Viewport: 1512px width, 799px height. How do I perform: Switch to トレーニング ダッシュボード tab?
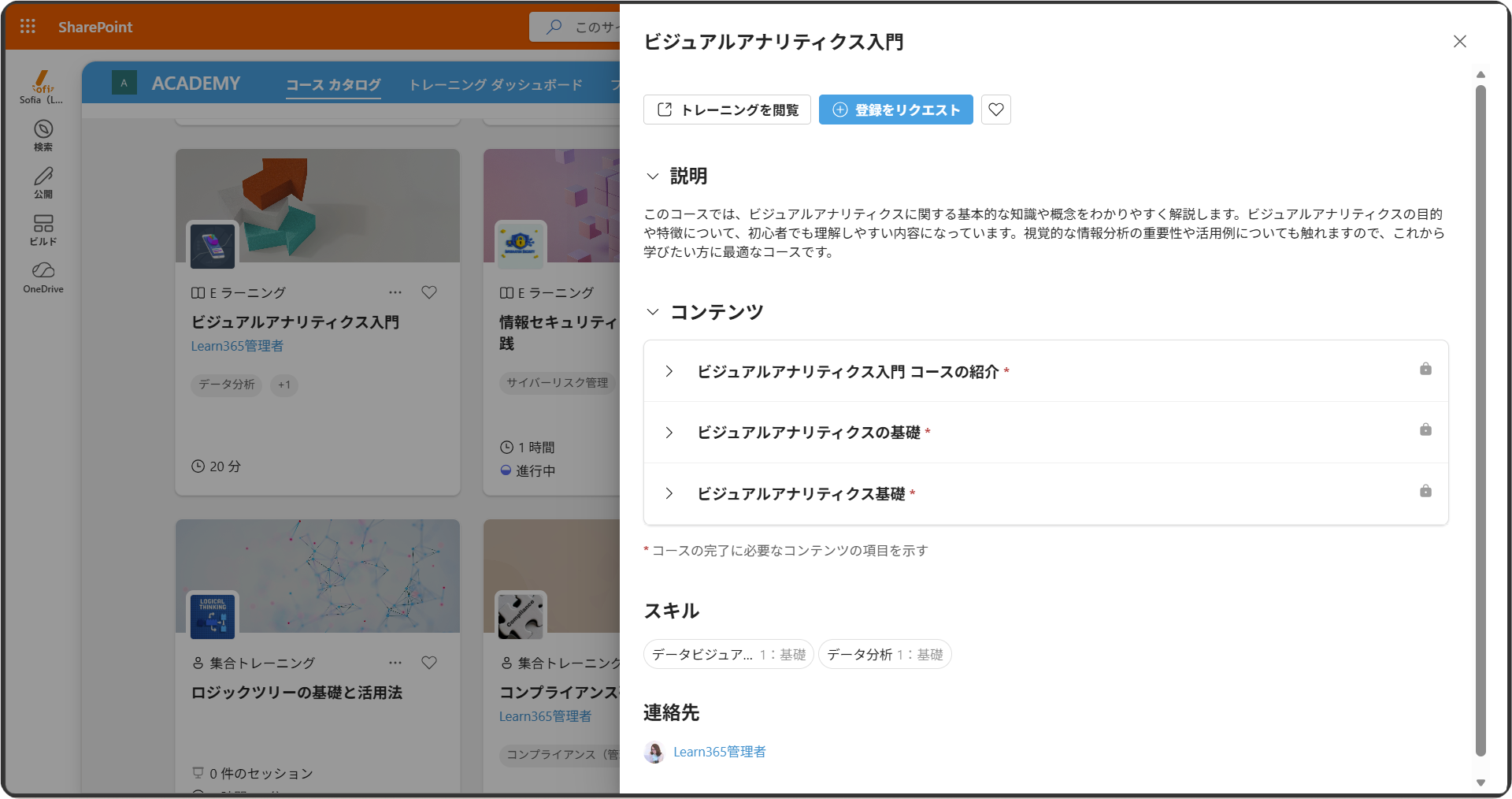tap(495, 84)
